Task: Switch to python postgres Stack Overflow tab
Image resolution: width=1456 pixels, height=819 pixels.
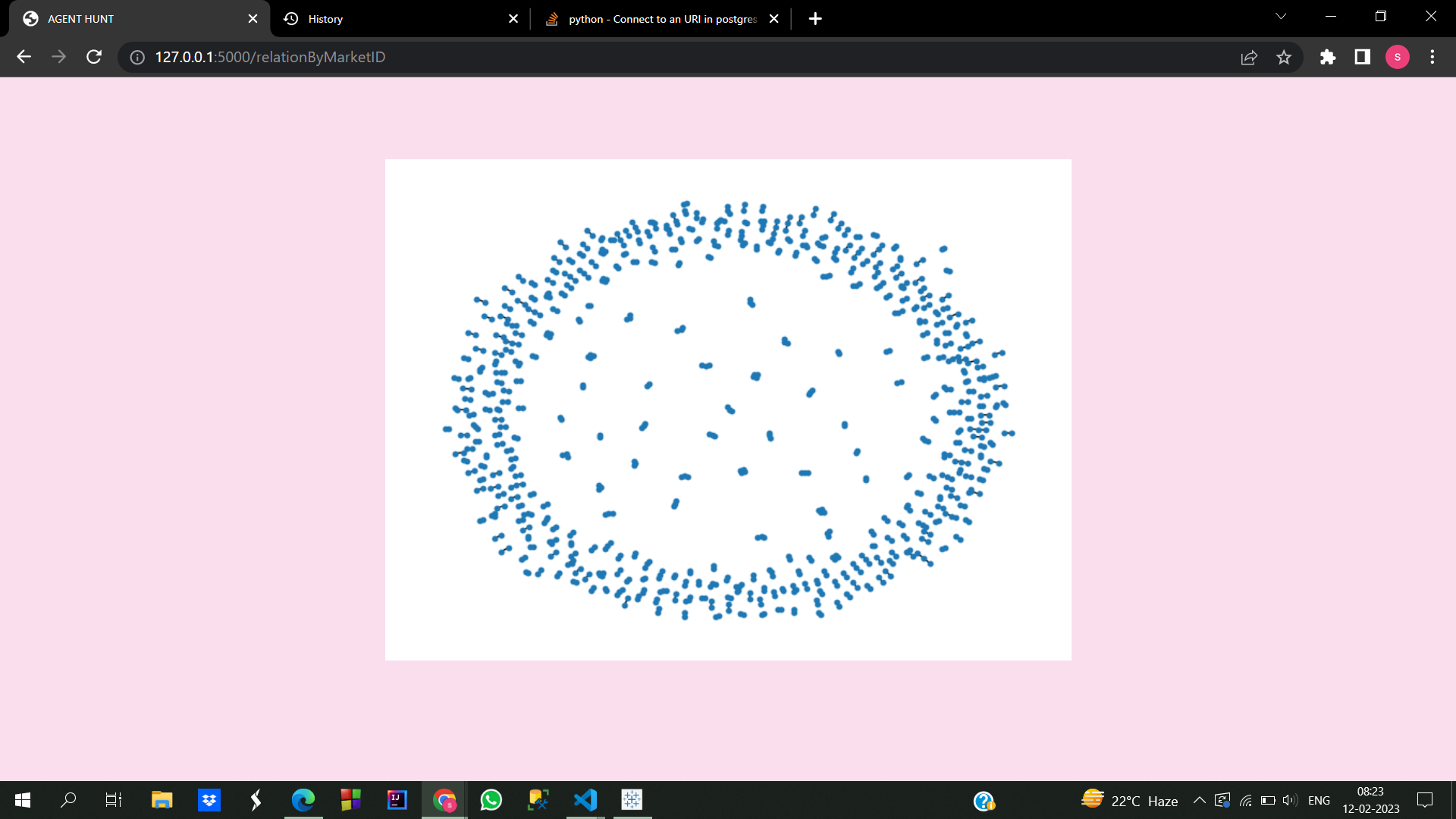Action: [x=660, y=19]
